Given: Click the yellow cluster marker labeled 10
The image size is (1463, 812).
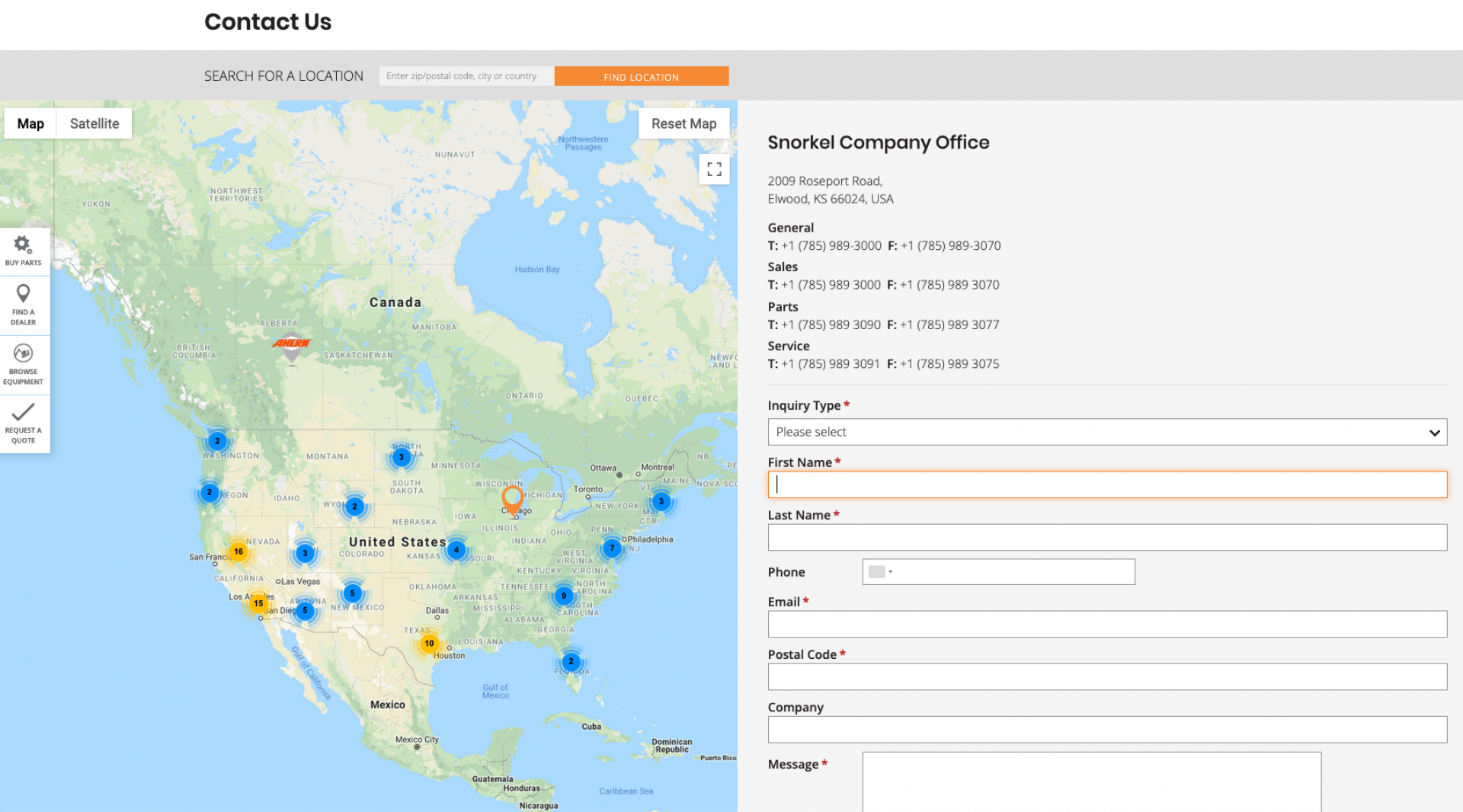Looking at the screenshot, I should pos(430,644).
